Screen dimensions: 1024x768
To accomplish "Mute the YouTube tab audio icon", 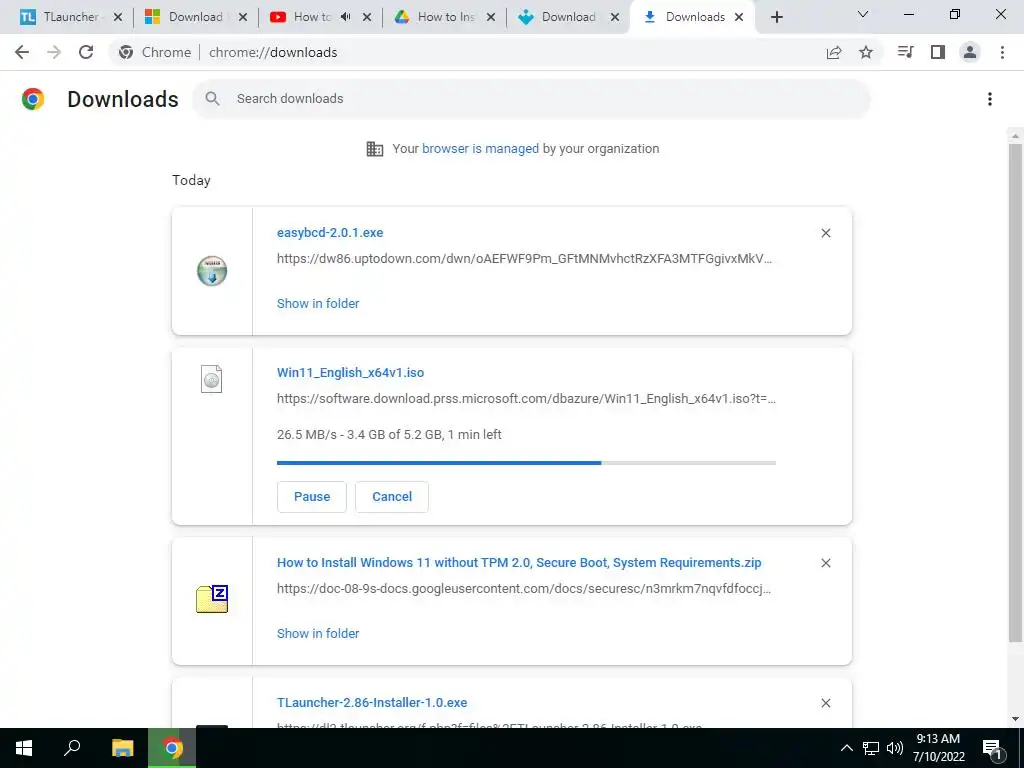I will point(345,17).
